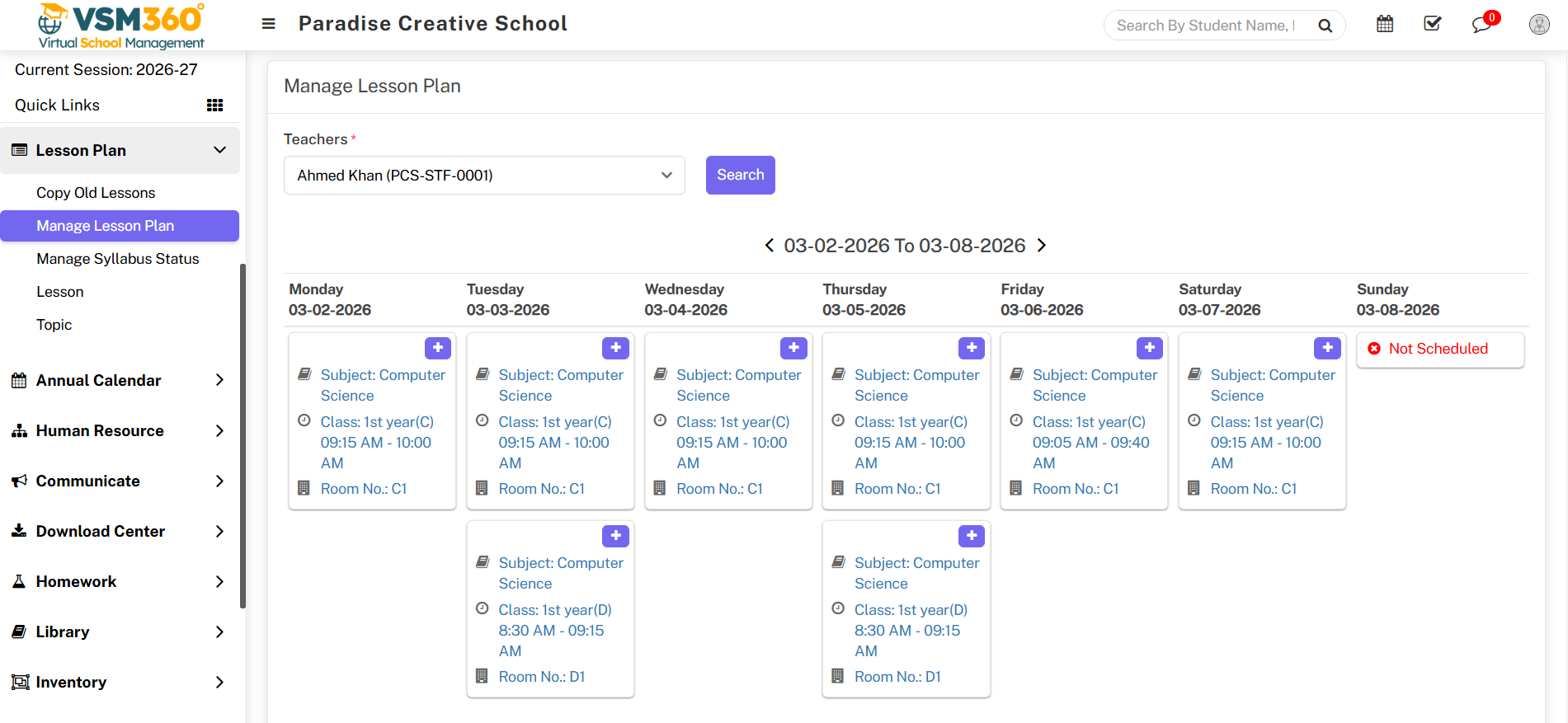Click the purple Search button
Viewport: 1568px width, 723px height.
[x=741, y=175]
